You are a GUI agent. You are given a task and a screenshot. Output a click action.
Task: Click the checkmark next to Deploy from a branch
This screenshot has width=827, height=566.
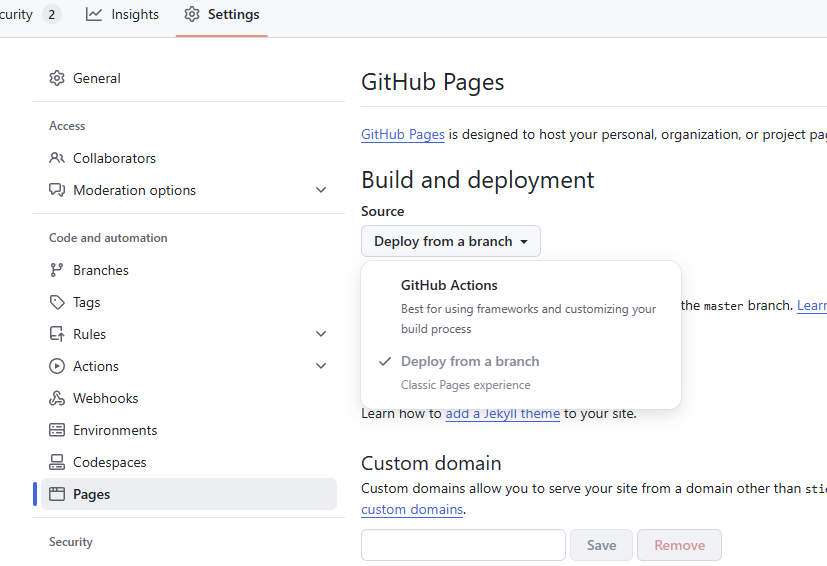coord(386,361)
